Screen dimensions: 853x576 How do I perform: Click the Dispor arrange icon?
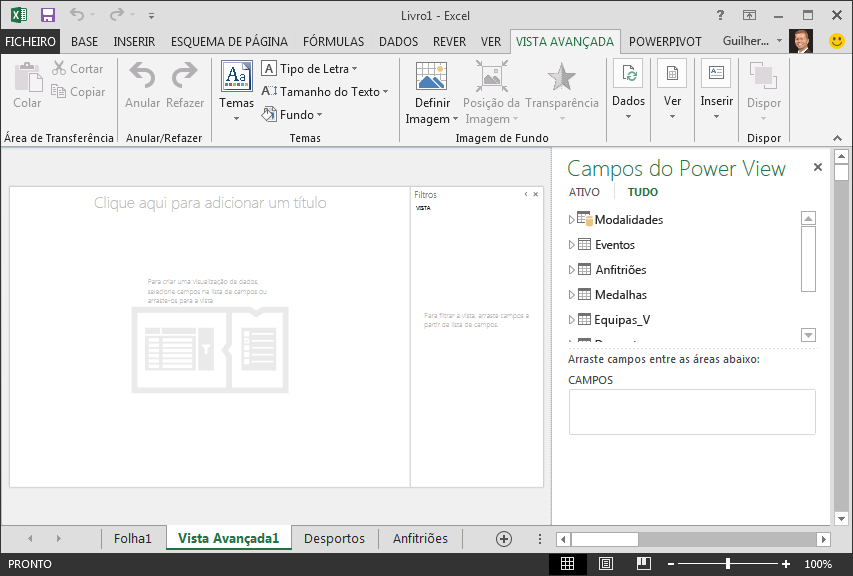click(x=764, y=76)
